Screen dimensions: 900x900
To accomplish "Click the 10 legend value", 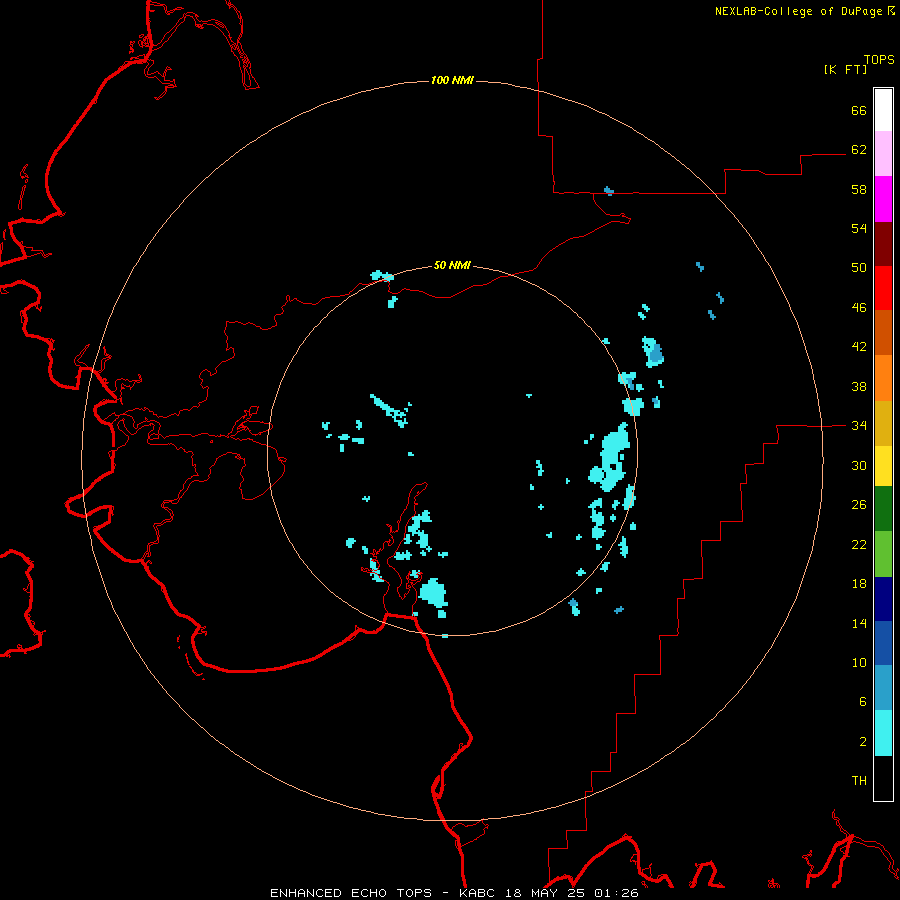I will 859,662.
